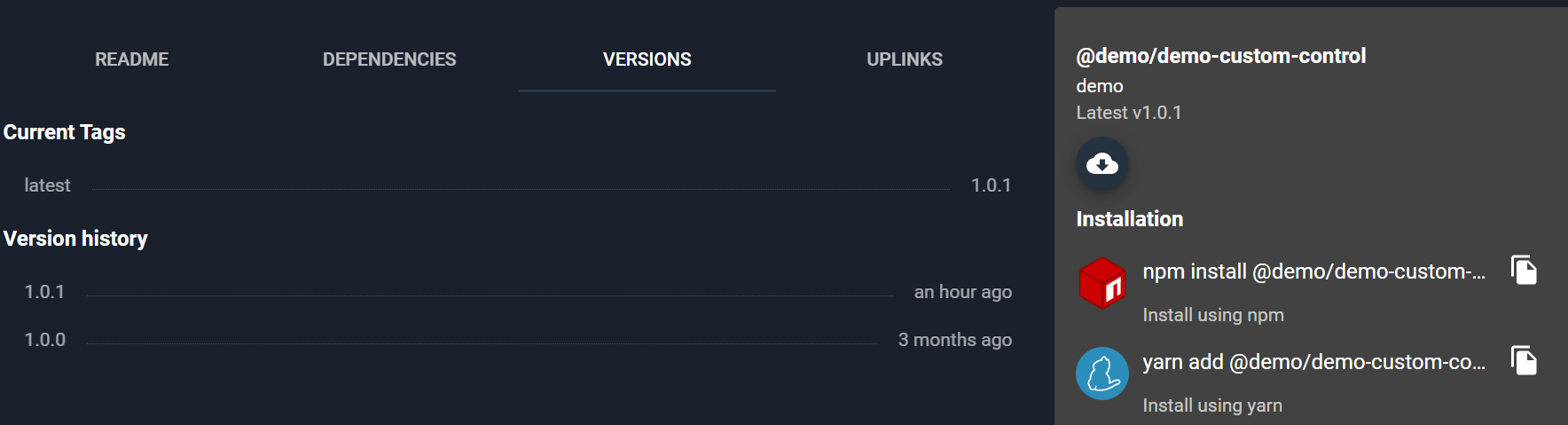Image resolution: width=1568 pixels, height=425 pixels.
Task: Click the @demo/demo-custom-control package title
Action: [1220, 56]
